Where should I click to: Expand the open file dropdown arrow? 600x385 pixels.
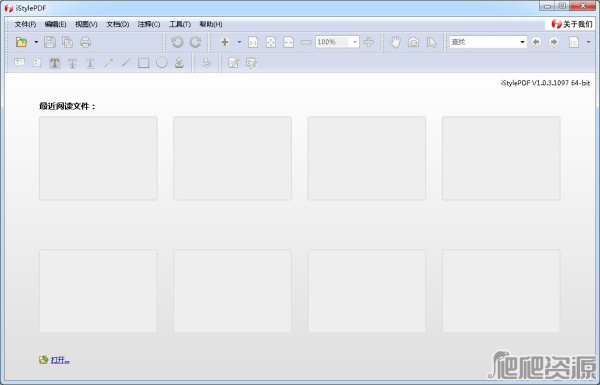[36, 42]
